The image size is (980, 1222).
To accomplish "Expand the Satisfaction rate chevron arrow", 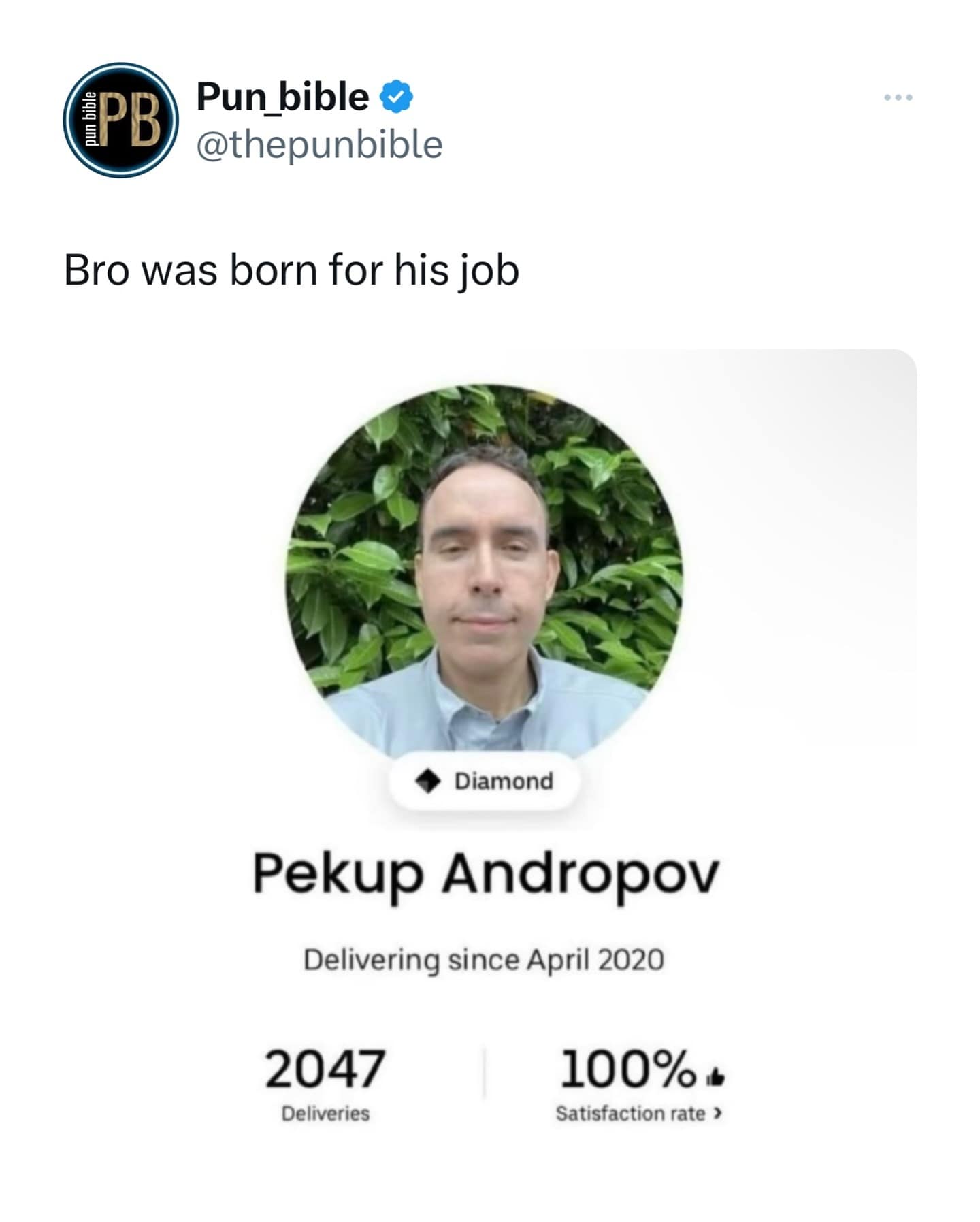I will pyautogui.click(x=717, y=1113).
